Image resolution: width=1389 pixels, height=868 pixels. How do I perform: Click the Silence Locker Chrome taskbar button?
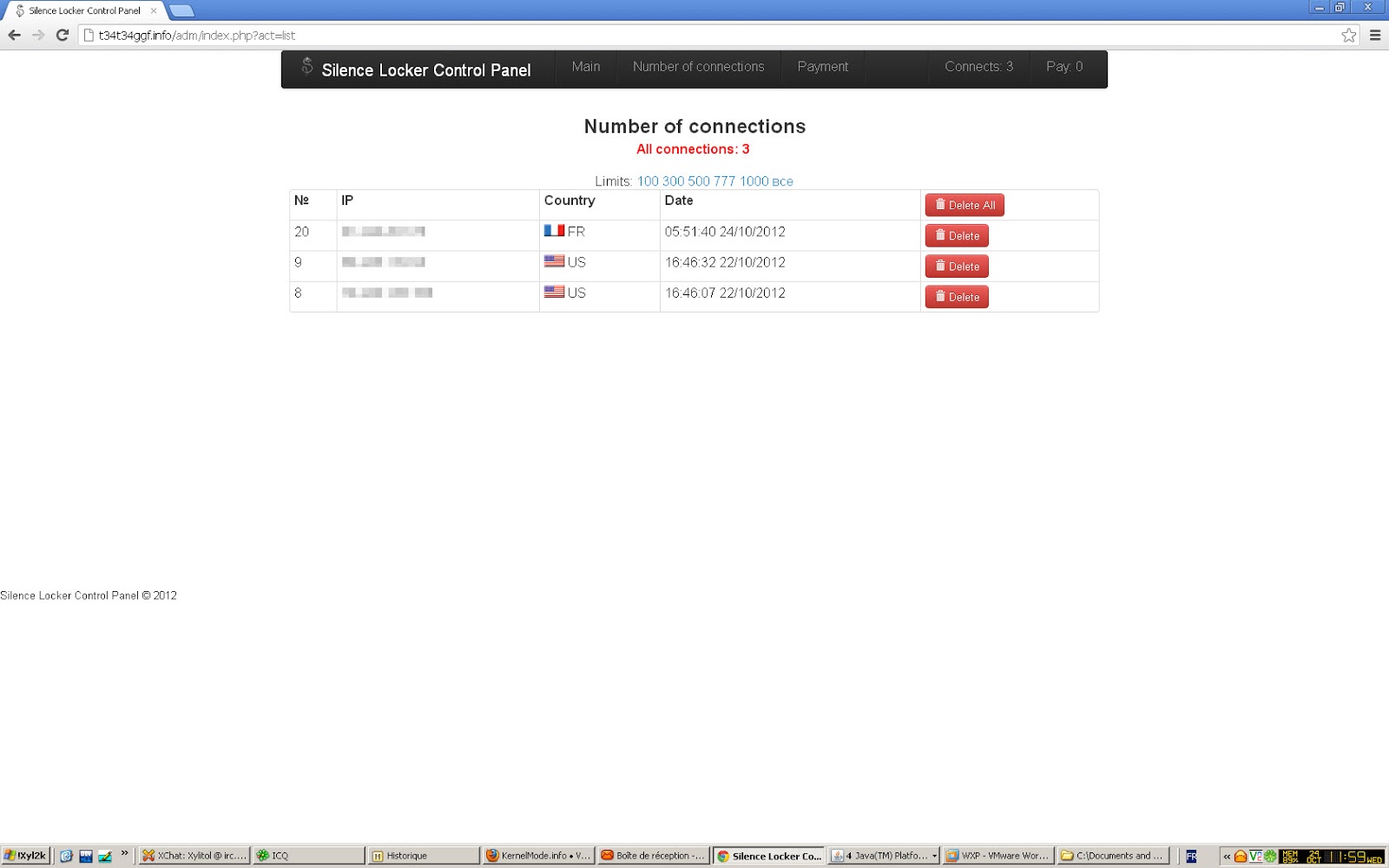pyautogui.click(x=768, y=856)
